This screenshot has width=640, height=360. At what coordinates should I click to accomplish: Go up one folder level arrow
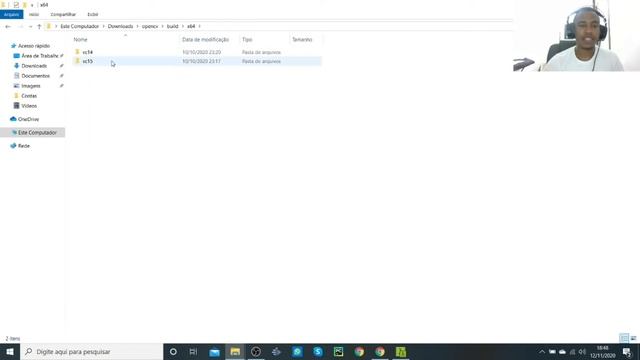[x=39, y=27]
